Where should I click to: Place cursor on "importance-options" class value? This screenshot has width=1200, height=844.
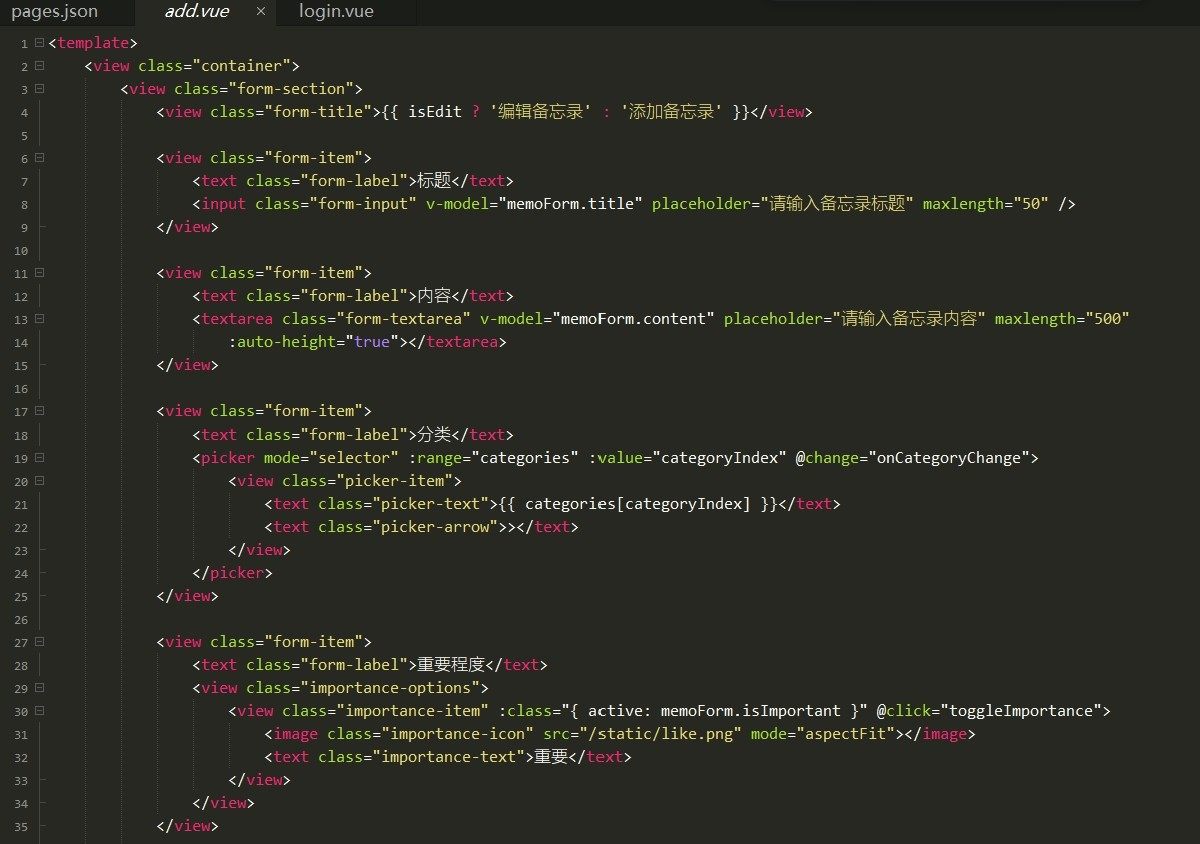click(390, 688)
